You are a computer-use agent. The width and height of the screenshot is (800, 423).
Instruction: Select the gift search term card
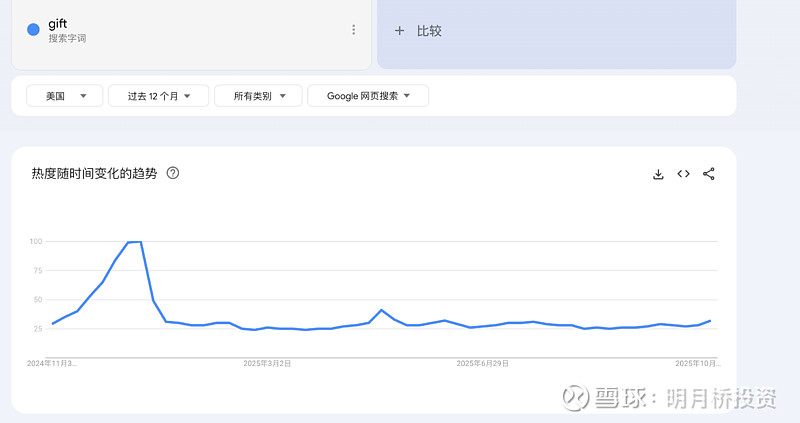coord(190,30)
